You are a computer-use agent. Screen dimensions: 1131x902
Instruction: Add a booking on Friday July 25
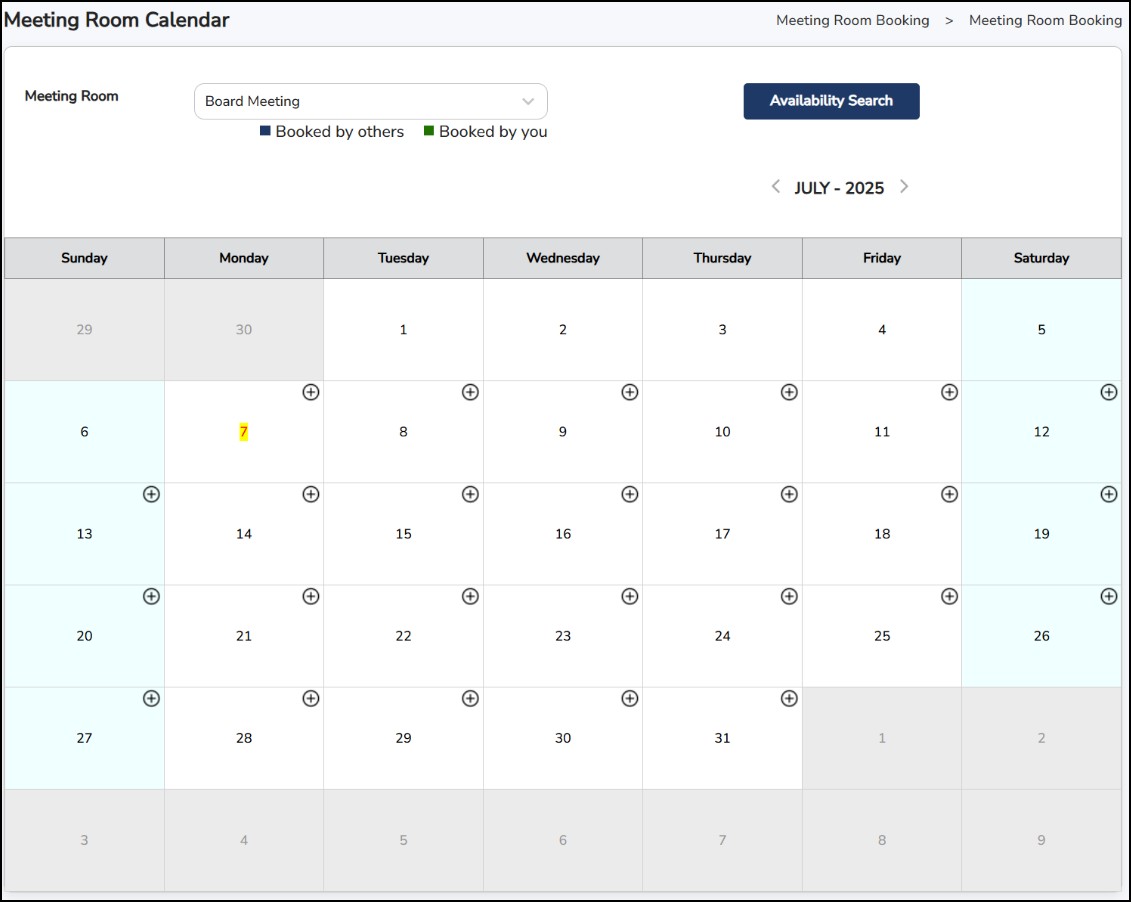[x=949, y=597]
